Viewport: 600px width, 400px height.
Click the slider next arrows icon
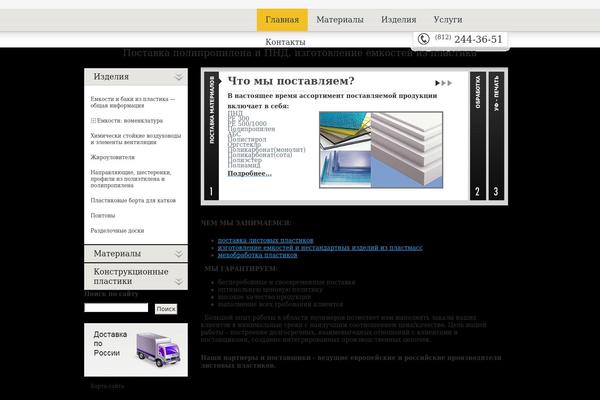pos(443,83)
